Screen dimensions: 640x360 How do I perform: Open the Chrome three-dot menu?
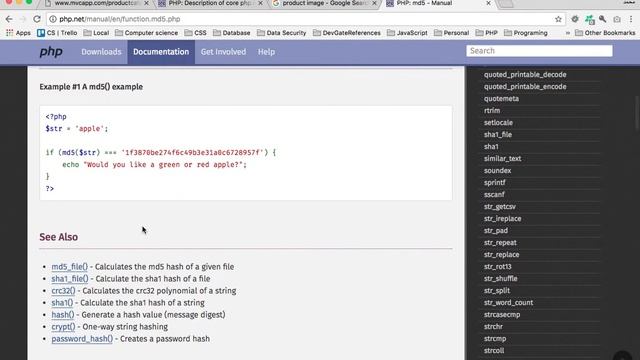click(x=631, y=19)
